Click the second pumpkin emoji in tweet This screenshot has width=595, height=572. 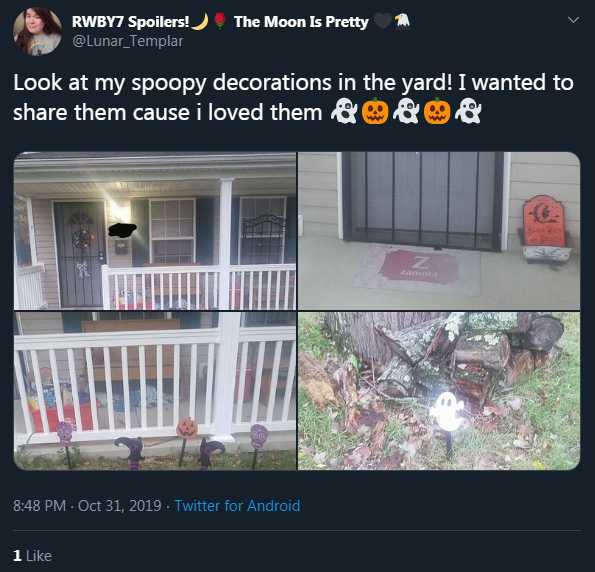437,111
